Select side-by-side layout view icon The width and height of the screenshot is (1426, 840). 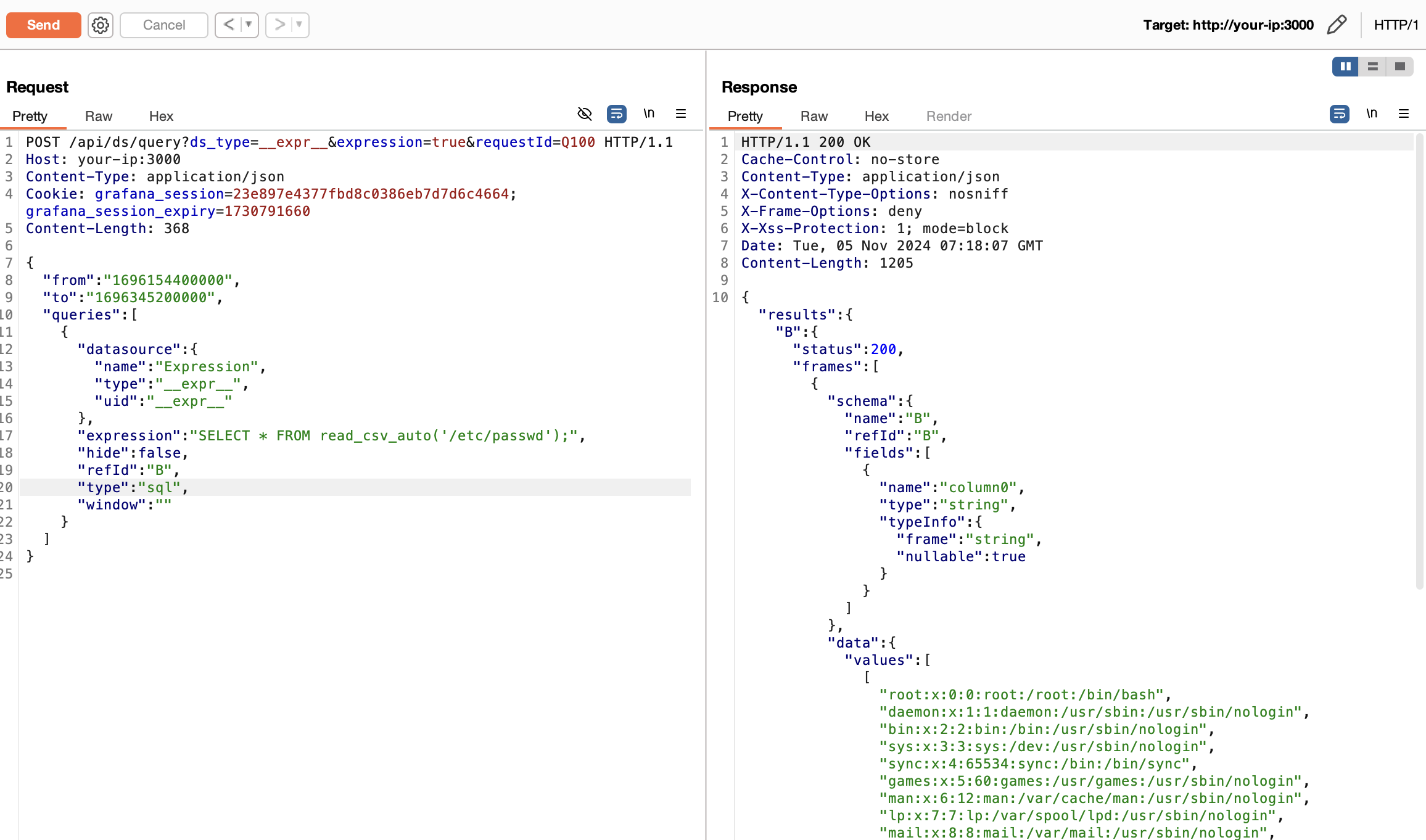[x=1345, y=67]
